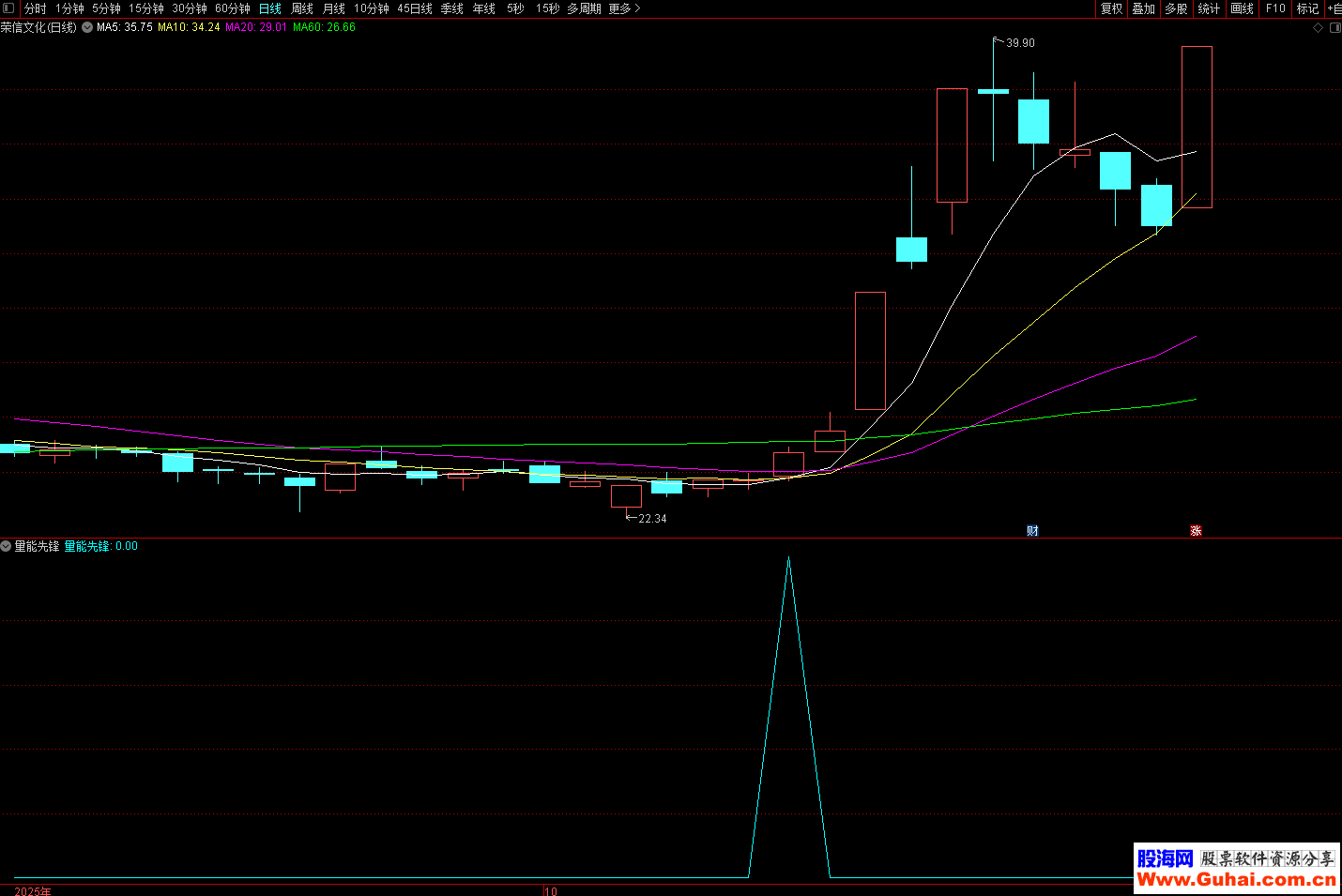Switch to the 分时 tab
Viewport: 1342px width, 896px height.
pyautogui.click(x=35, y=8)
